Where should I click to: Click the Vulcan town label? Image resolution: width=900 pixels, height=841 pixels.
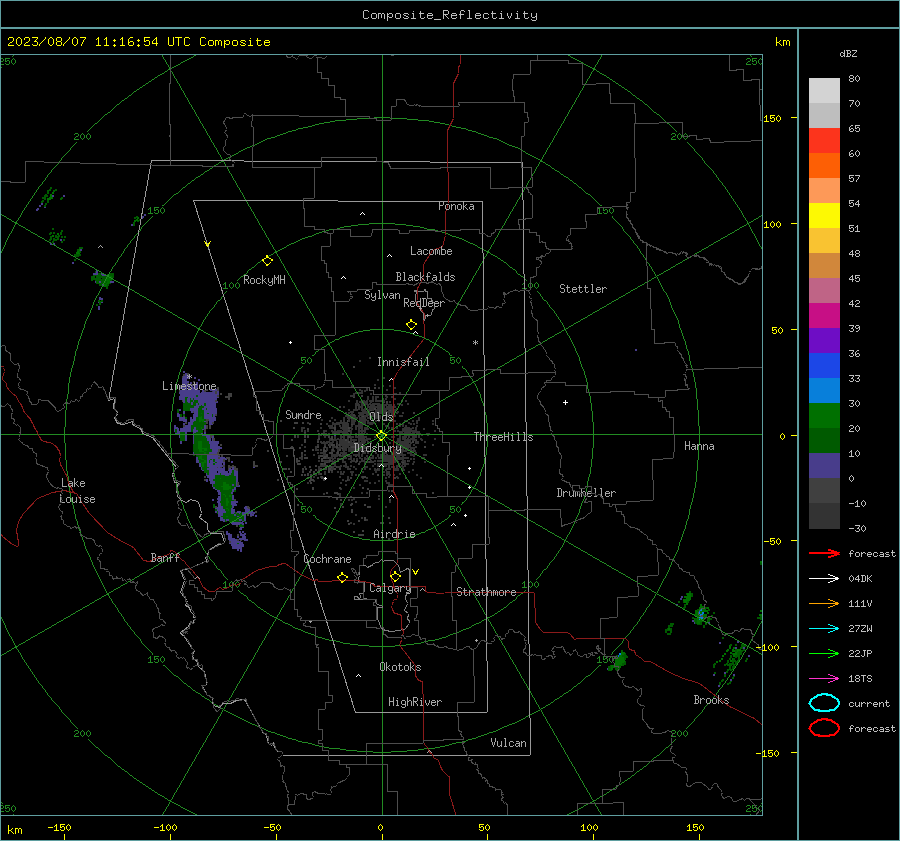pos(508,743)
